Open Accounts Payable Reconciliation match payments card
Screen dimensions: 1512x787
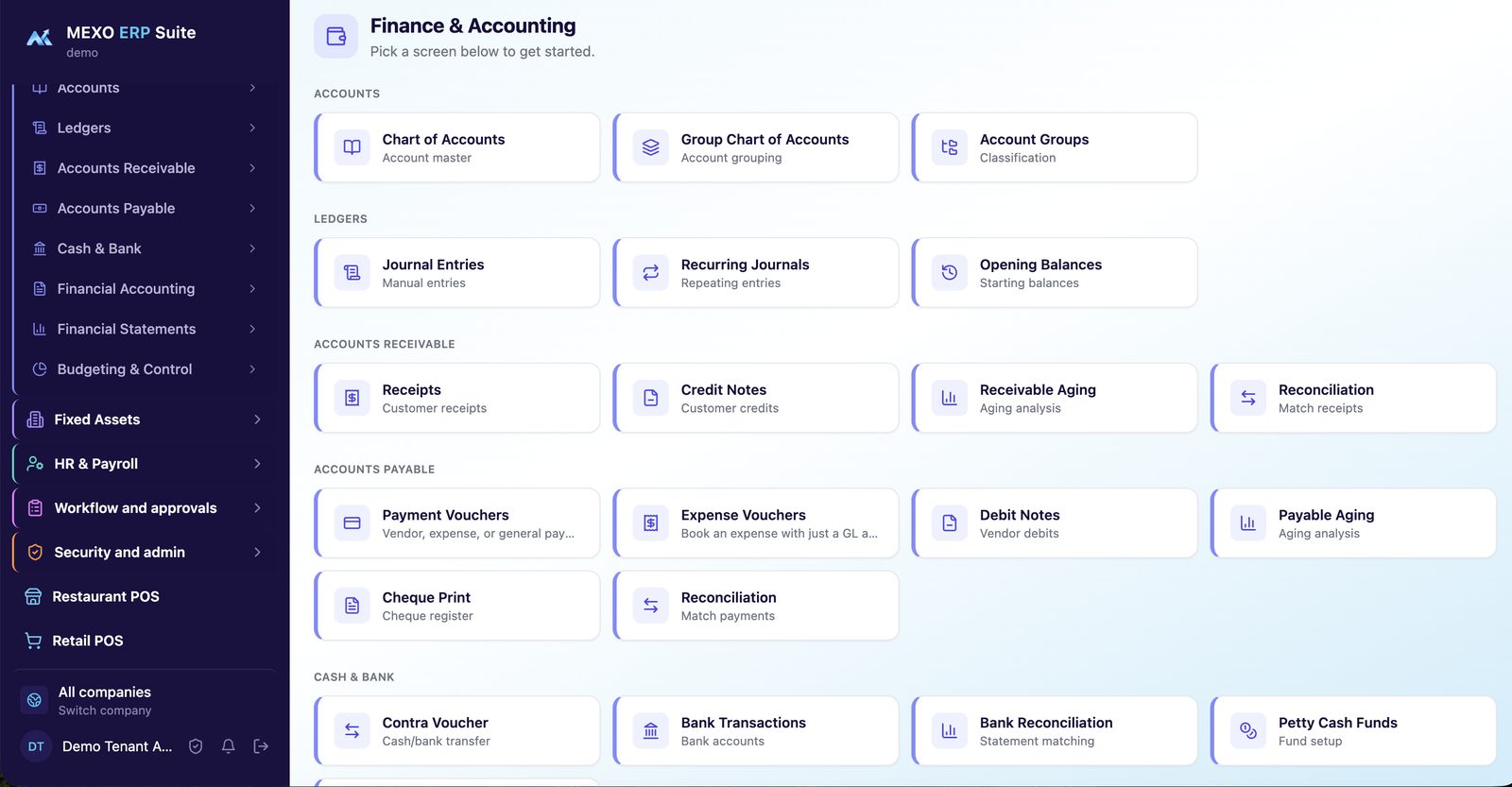[756, 606]
